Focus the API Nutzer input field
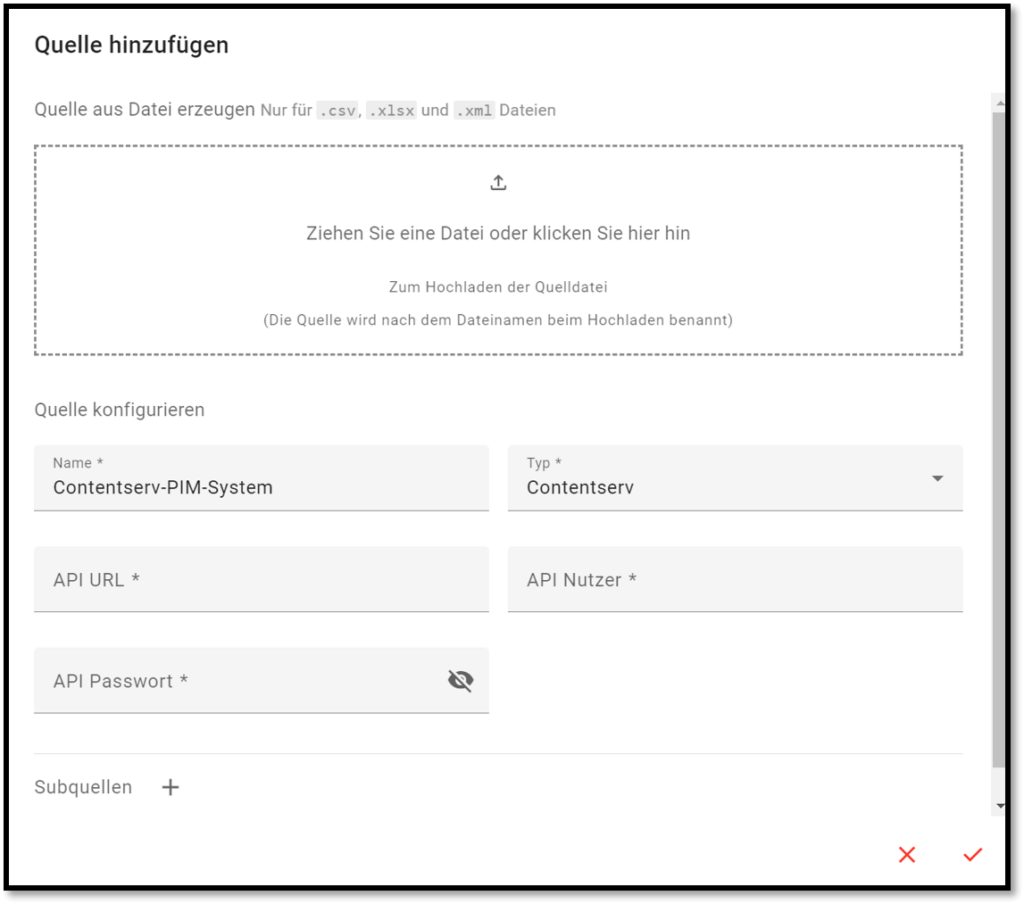 [735, 579]
